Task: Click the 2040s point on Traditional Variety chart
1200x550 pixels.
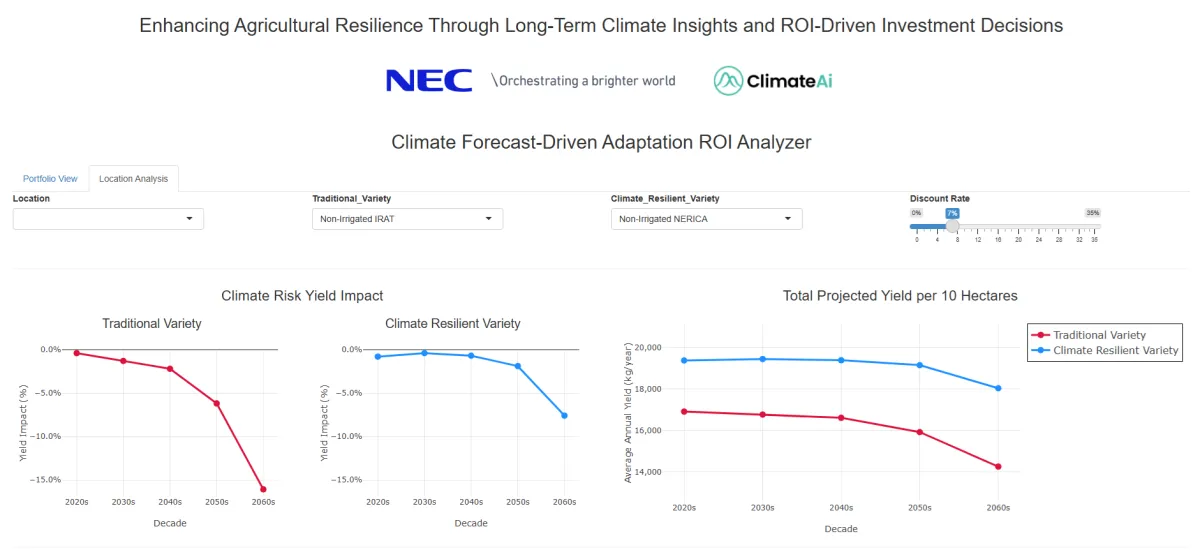Action: (170, 369)
